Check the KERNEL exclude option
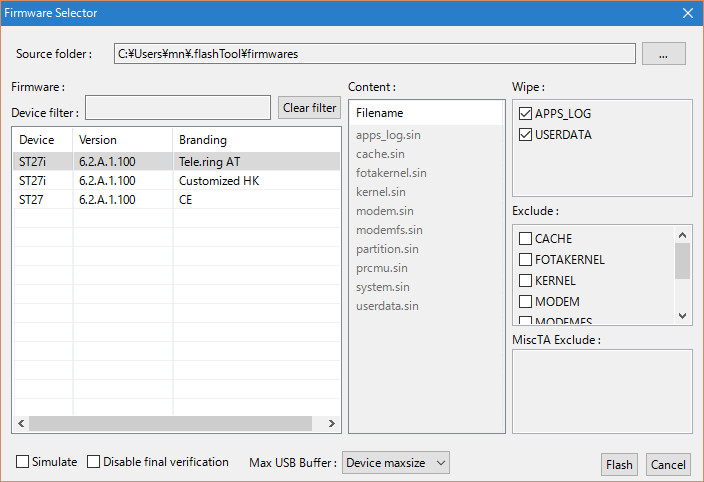Screen dimensions: 704x482 tap(526, 281)
